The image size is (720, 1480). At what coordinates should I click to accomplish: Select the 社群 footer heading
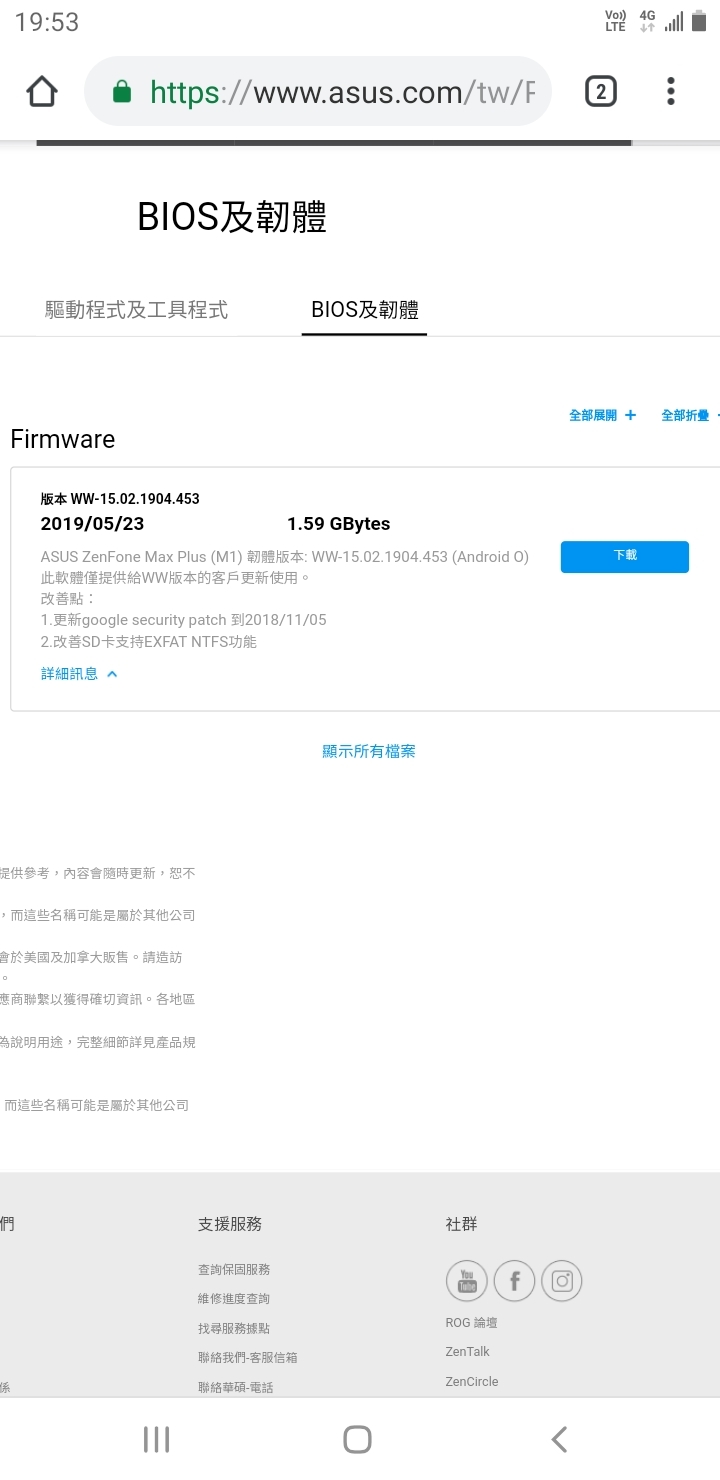(x=462, y=1223)
